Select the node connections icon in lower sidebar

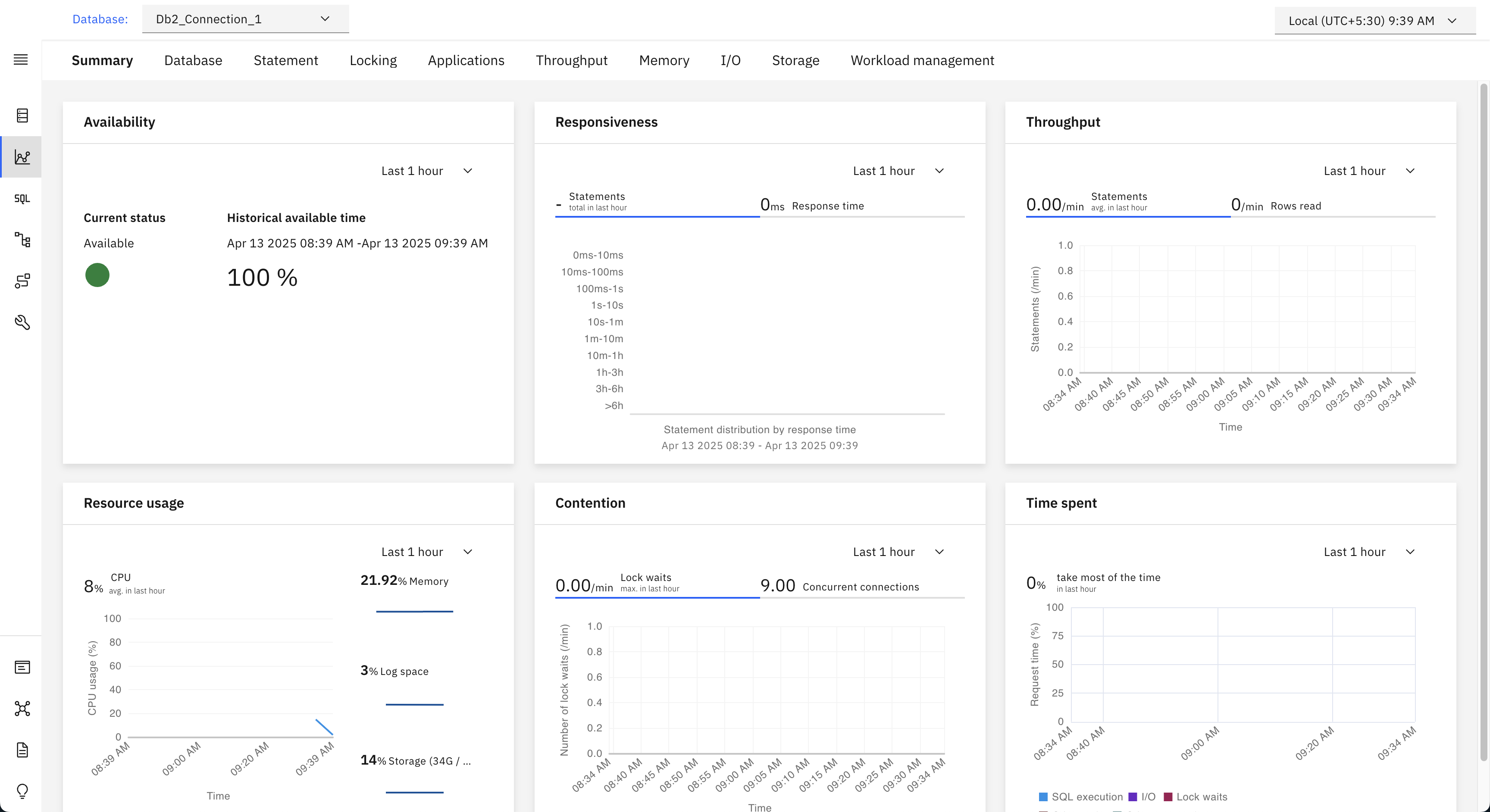(x=22, y=709)
